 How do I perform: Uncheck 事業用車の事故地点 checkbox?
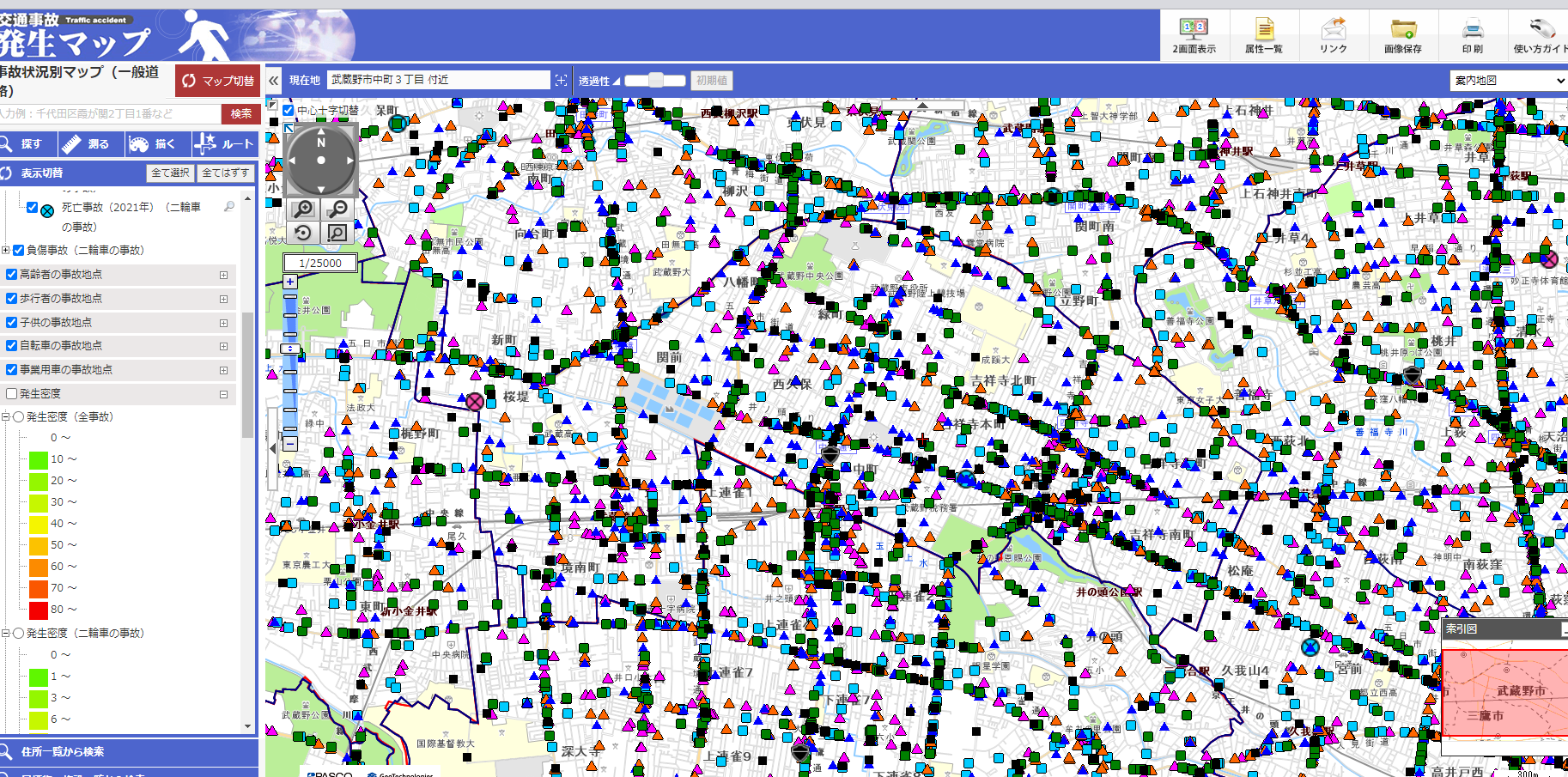coord(11,370)
